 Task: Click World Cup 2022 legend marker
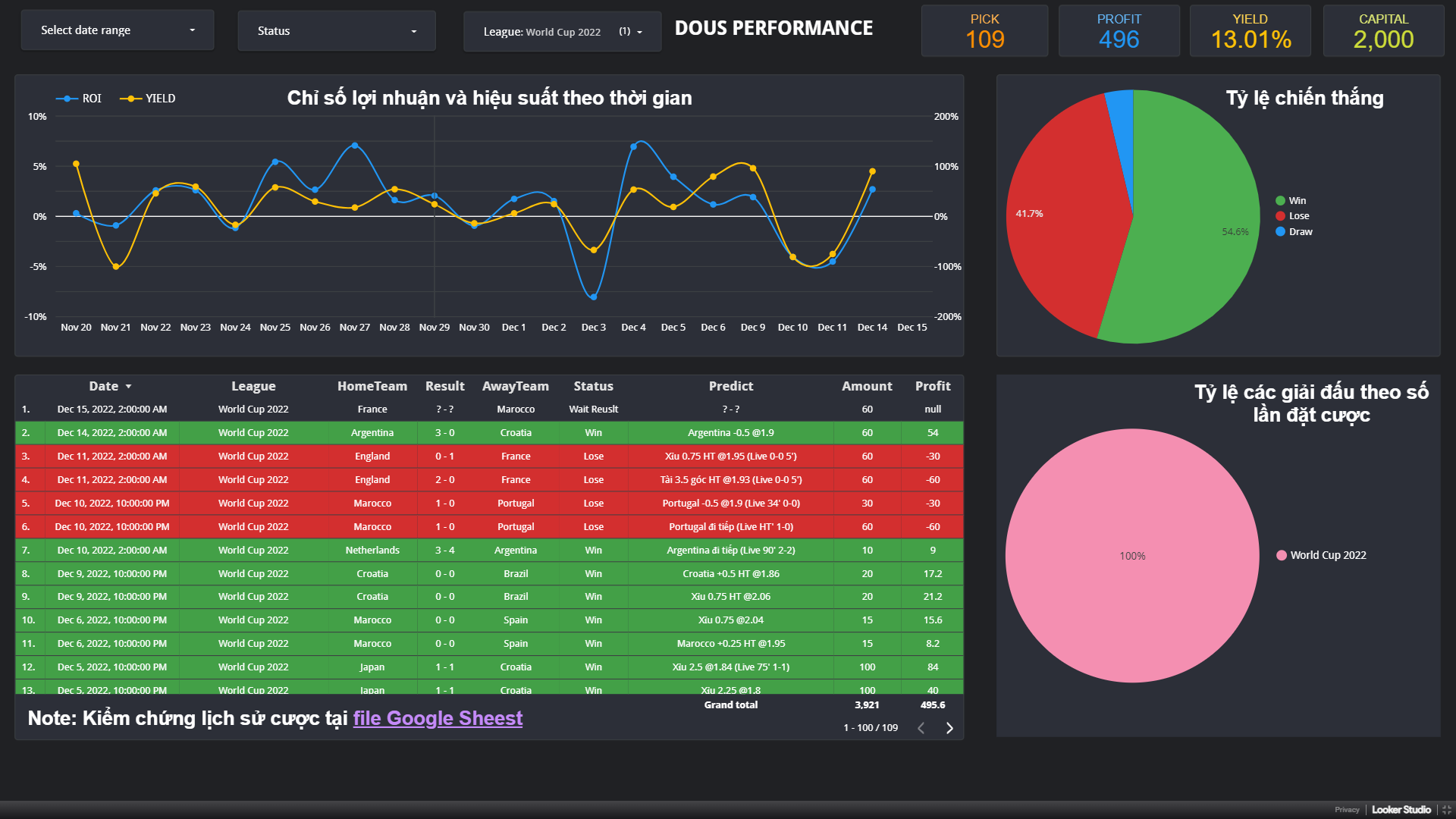tap(1282, 555)
